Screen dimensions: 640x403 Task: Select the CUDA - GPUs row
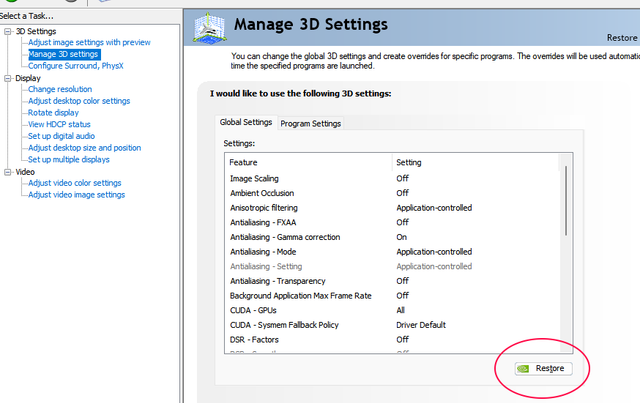click(x=391, y=311)
